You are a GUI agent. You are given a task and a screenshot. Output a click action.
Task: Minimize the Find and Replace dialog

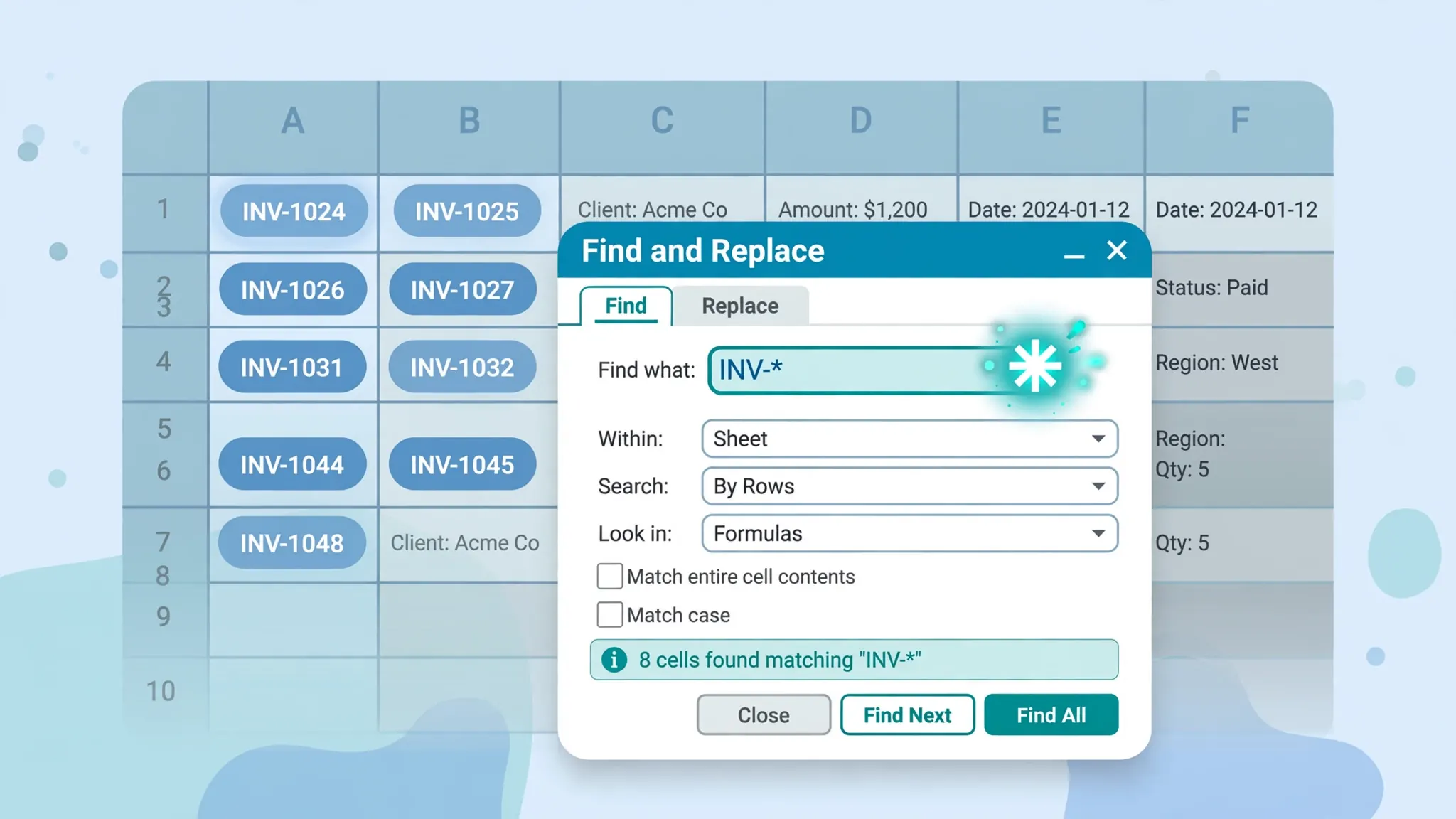click(x=1074, y=255)
